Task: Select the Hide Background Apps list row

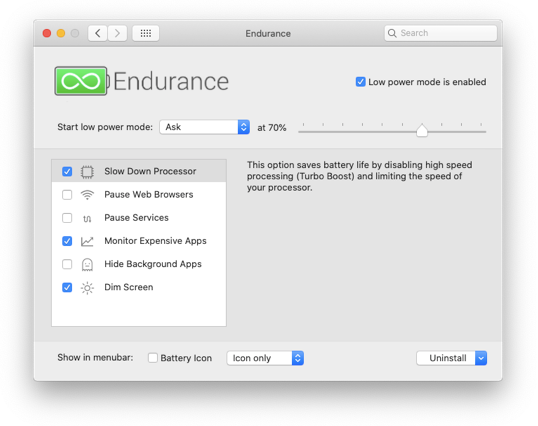Action: click(x=139, y=264)
